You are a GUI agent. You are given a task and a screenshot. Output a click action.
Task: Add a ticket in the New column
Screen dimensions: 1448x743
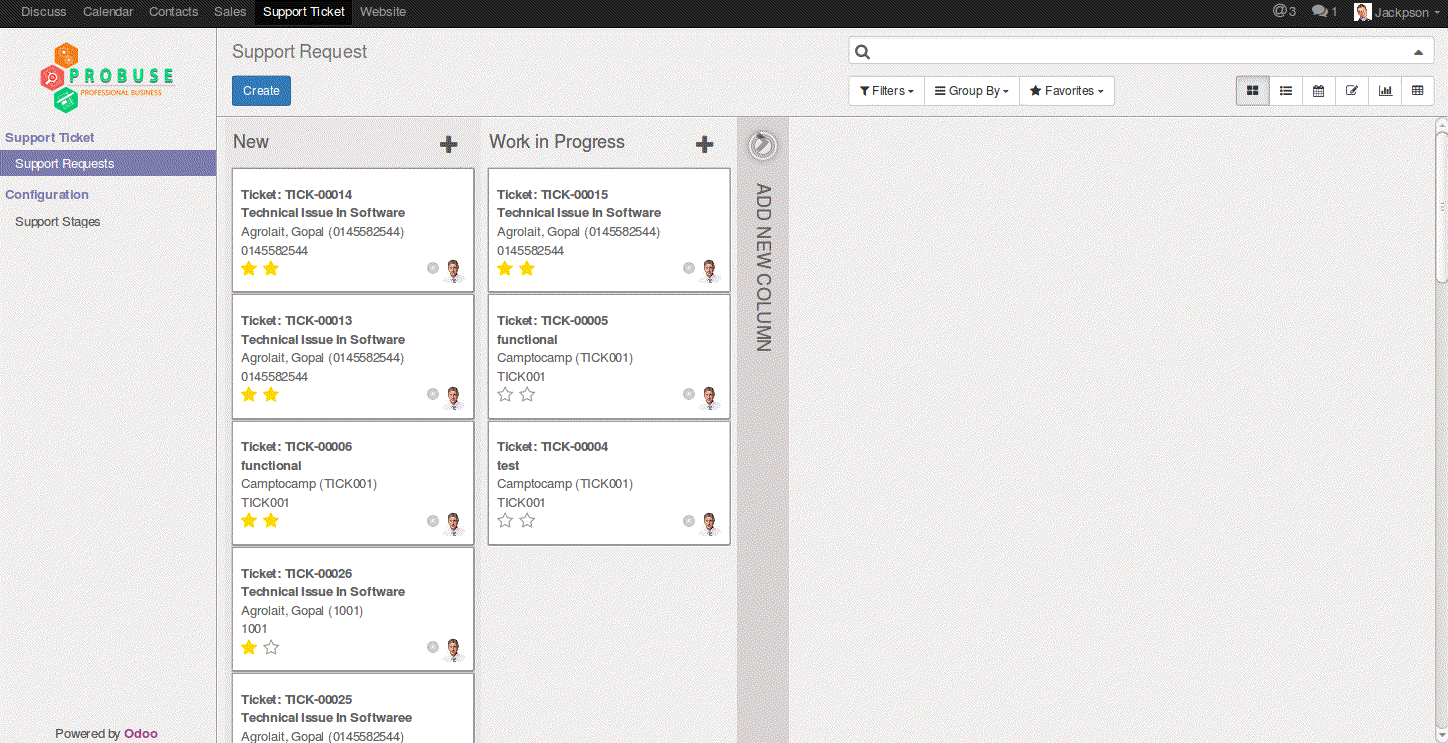(x=449, y=144)
